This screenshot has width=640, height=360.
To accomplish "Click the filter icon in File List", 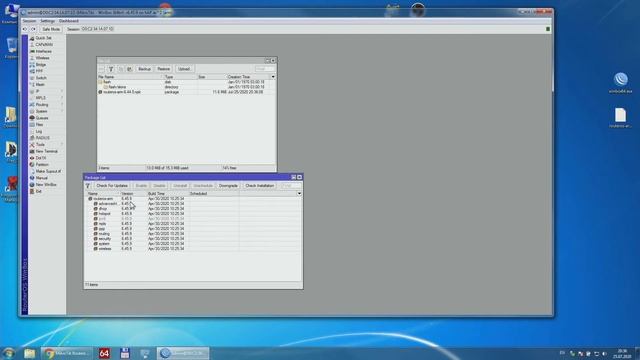I will pos(111,69).
